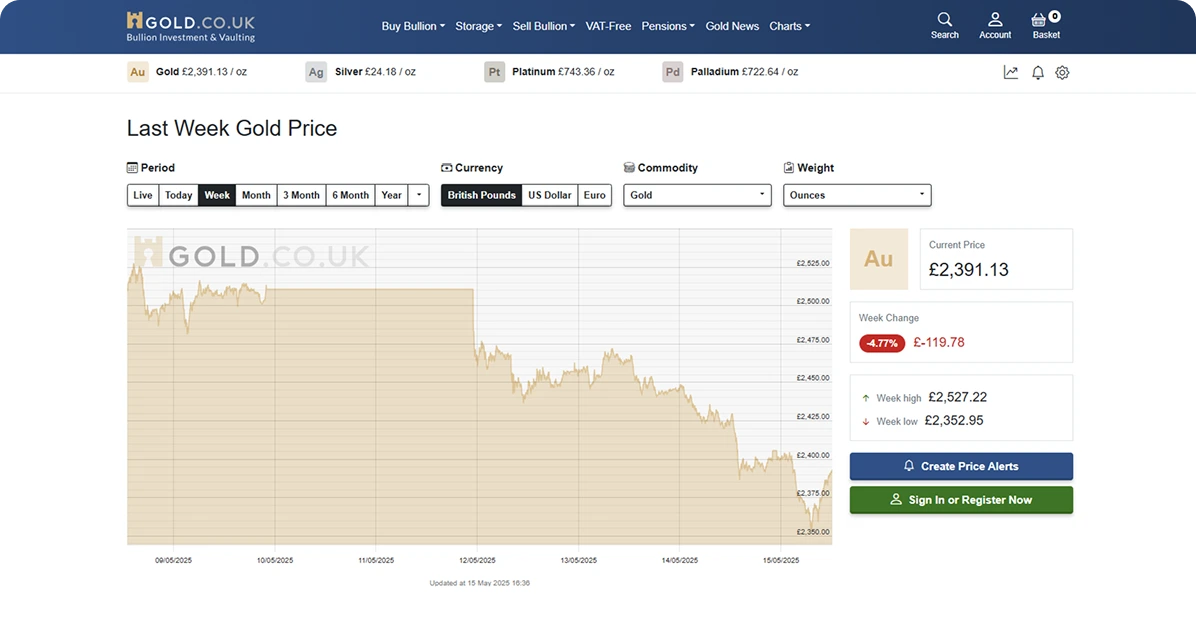Open the Commodity Gold dropdown
The image size is (1196, 630).
click(697, 195)
